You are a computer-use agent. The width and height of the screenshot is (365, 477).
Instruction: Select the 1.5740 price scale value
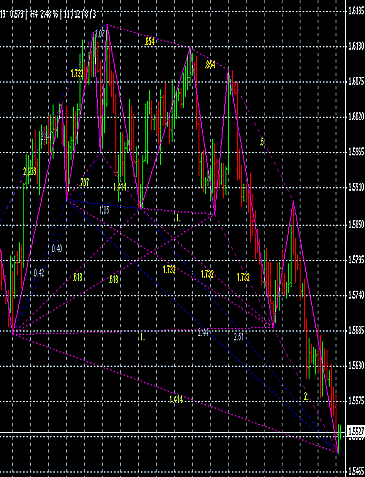pos(356,294)
